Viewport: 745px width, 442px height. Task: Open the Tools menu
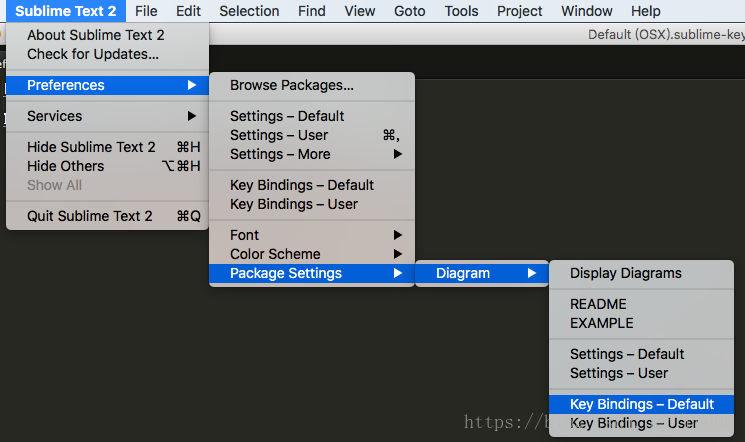pyautogui.click(x=461, y=11)
